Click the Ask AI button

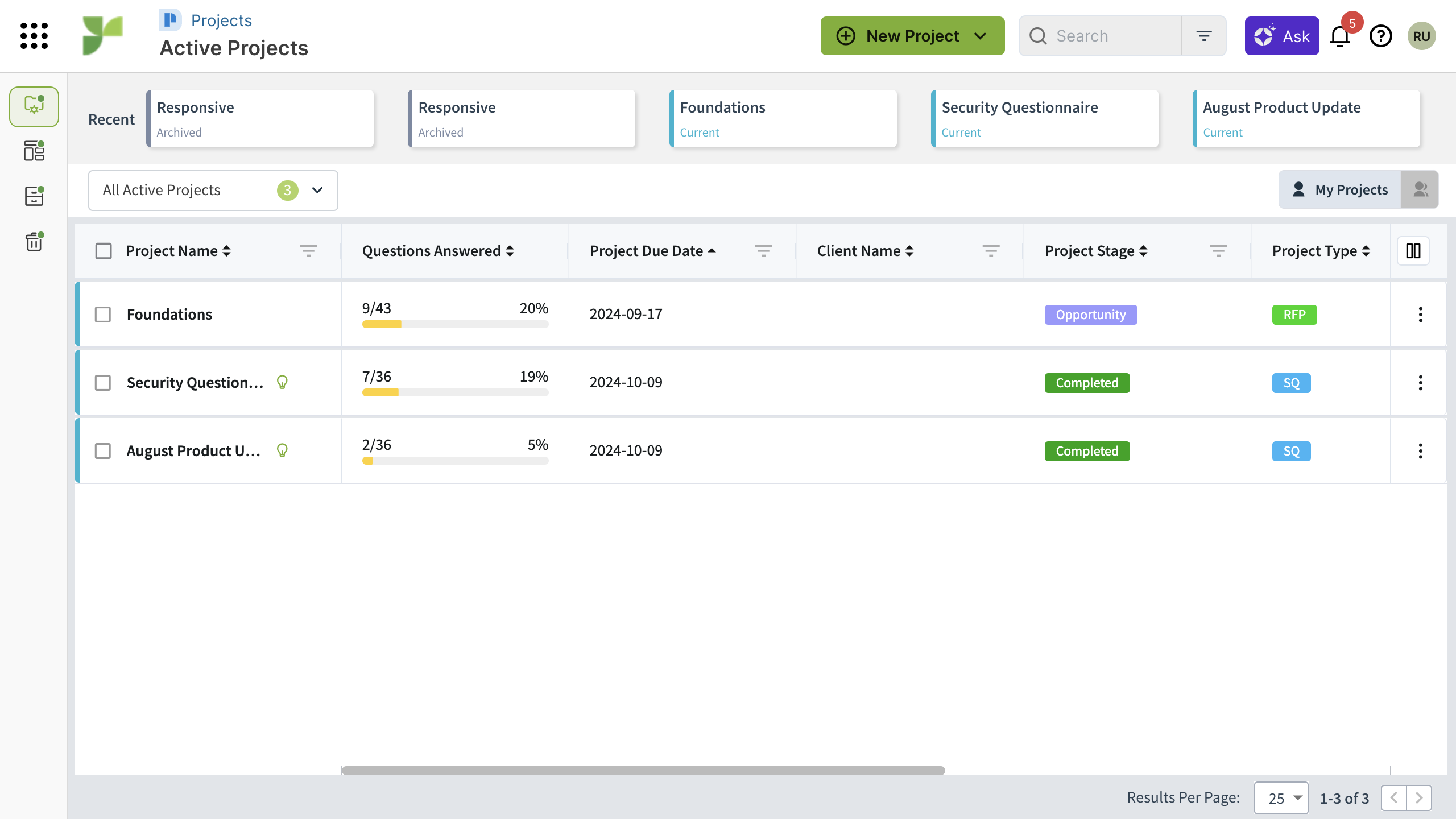click(1281, 36)
